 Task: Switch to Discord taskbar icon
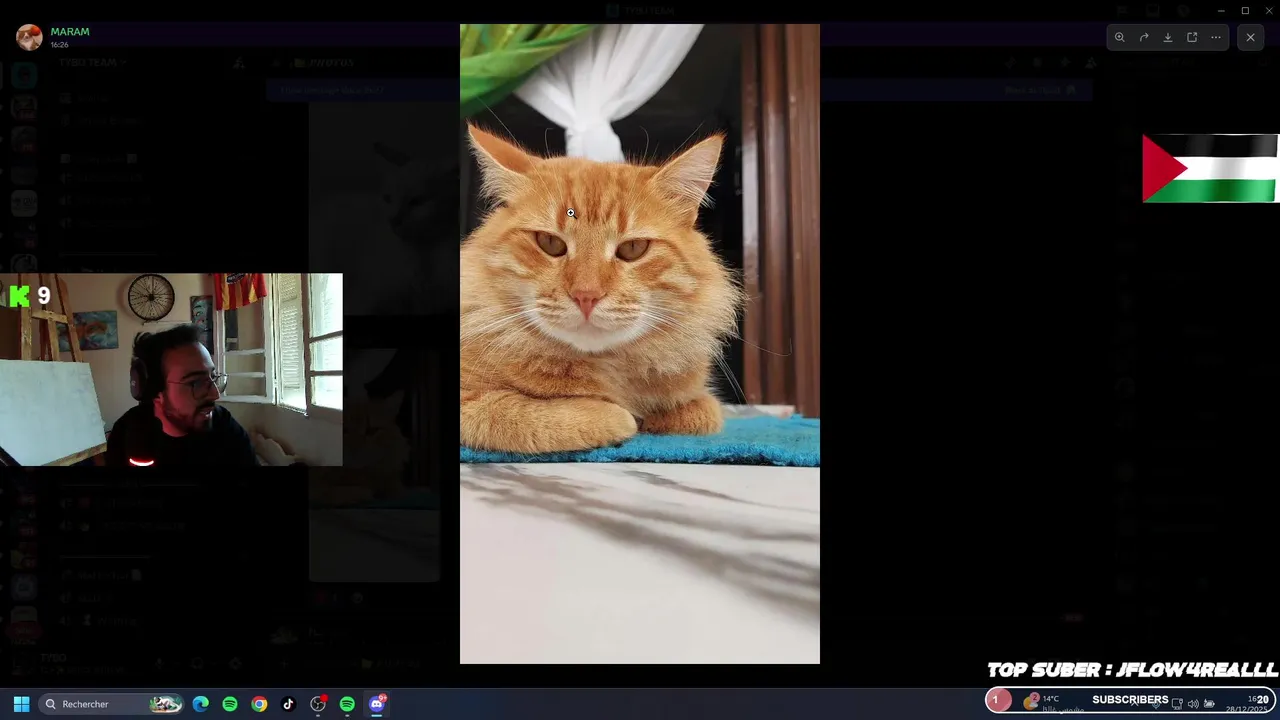377,704
